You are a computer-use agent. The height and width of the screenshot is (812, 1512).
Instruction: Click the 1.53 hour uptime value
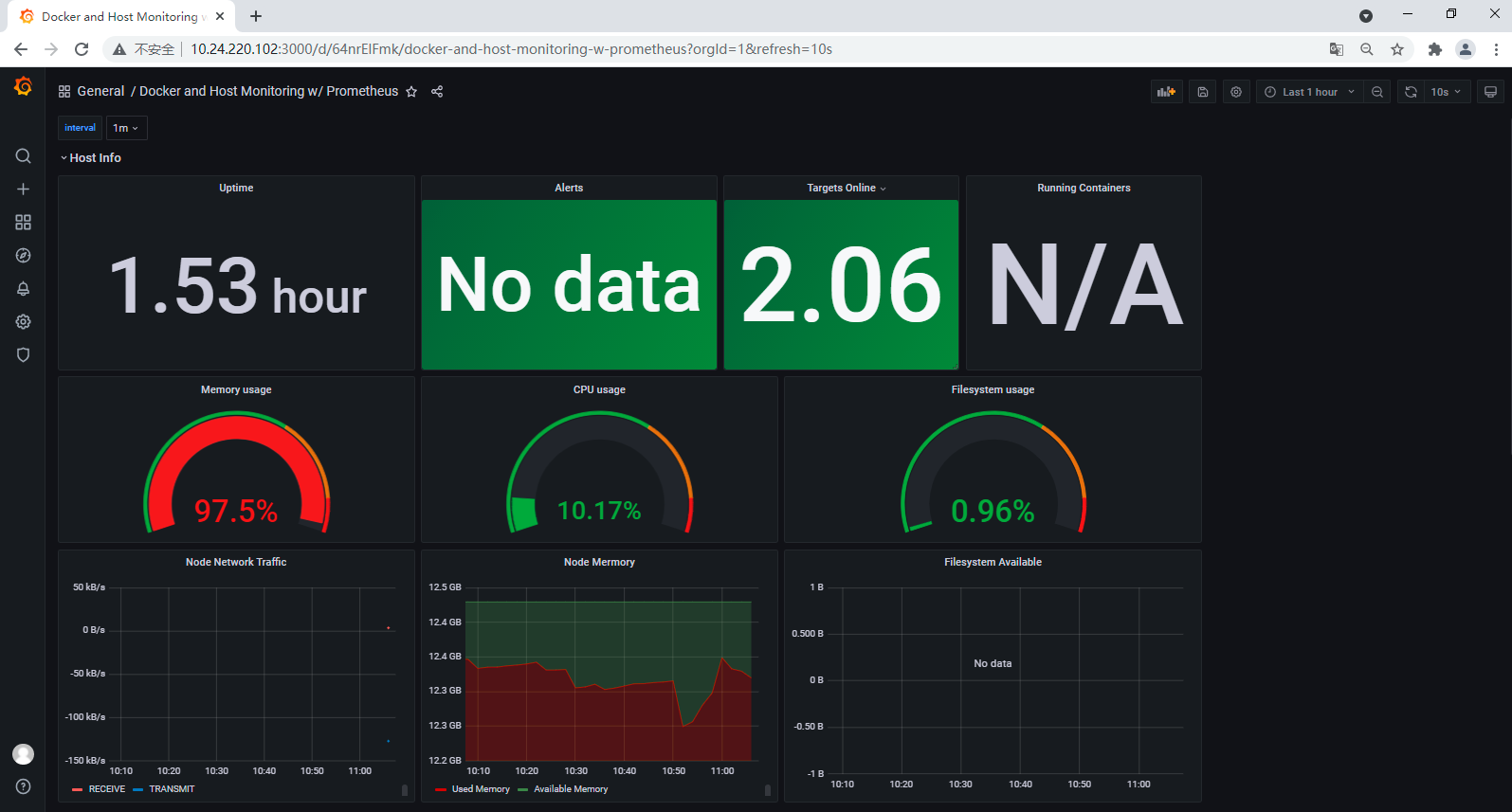237,287
